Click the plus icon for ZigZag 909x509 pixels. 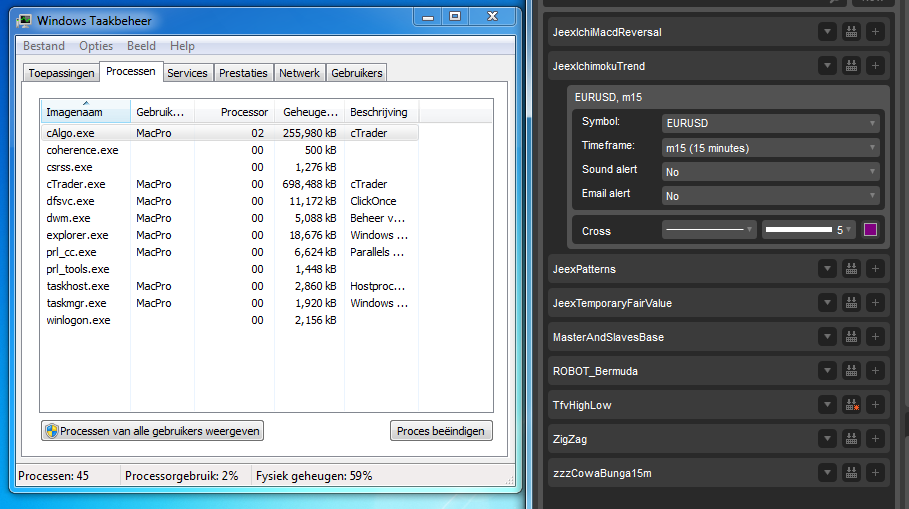click(x=875, y=439)
